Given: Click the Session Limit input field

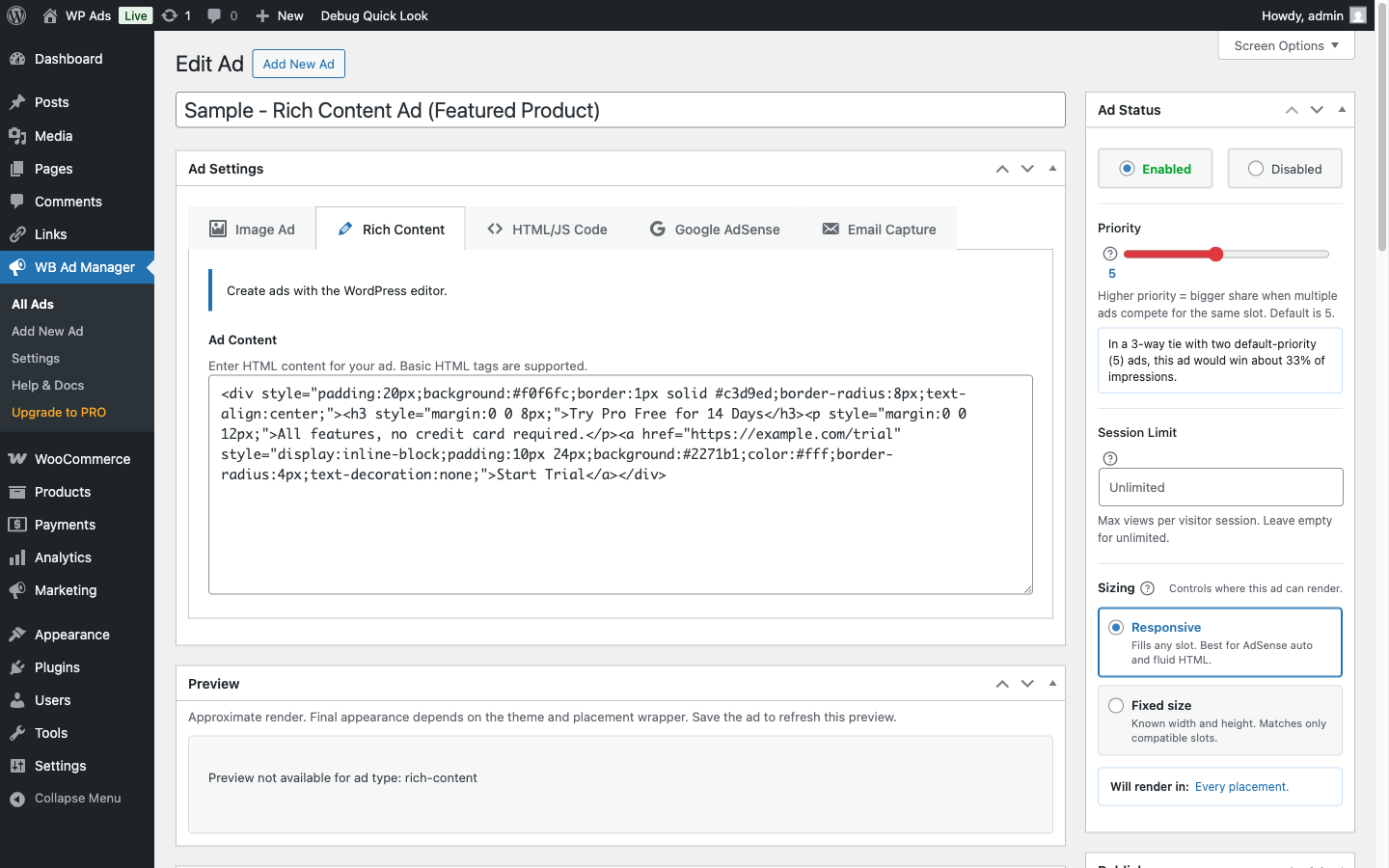Looking at the screenshot, I should point(1220,487).
